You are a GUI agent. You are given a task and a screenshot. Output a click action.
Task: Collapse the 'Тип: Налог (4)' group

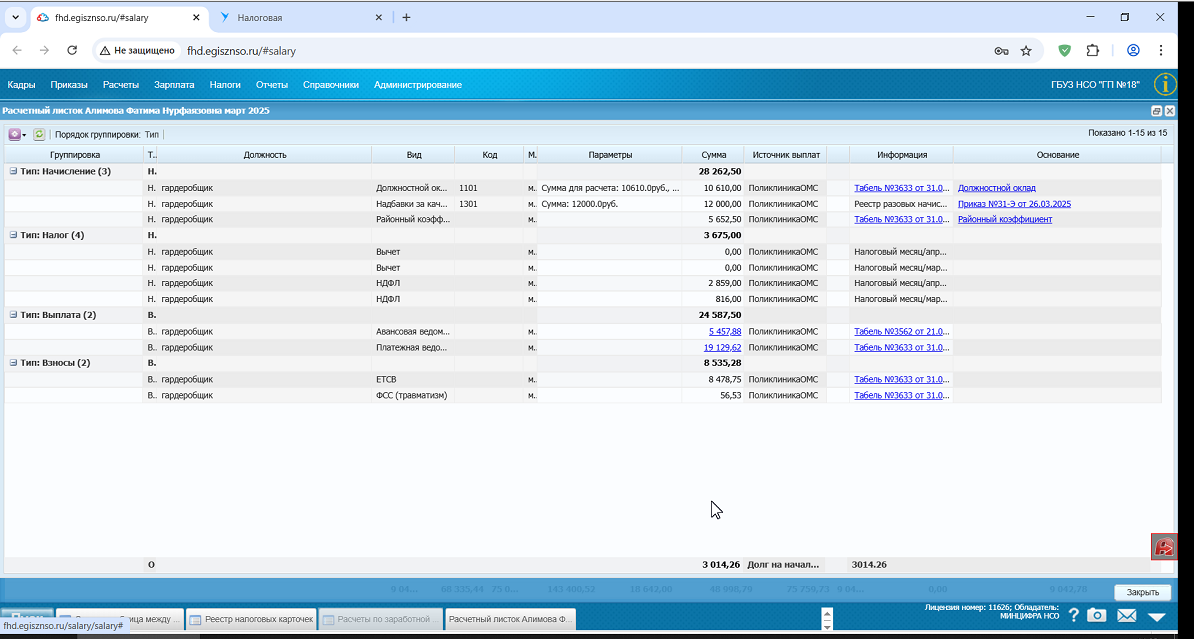13,235
